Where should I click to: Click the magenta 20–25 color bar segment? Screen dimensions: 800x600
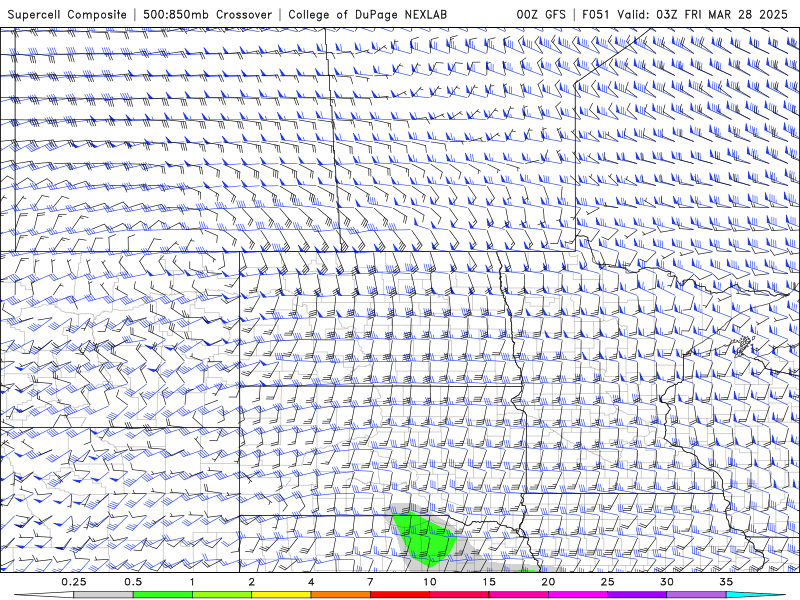[578, 595]
